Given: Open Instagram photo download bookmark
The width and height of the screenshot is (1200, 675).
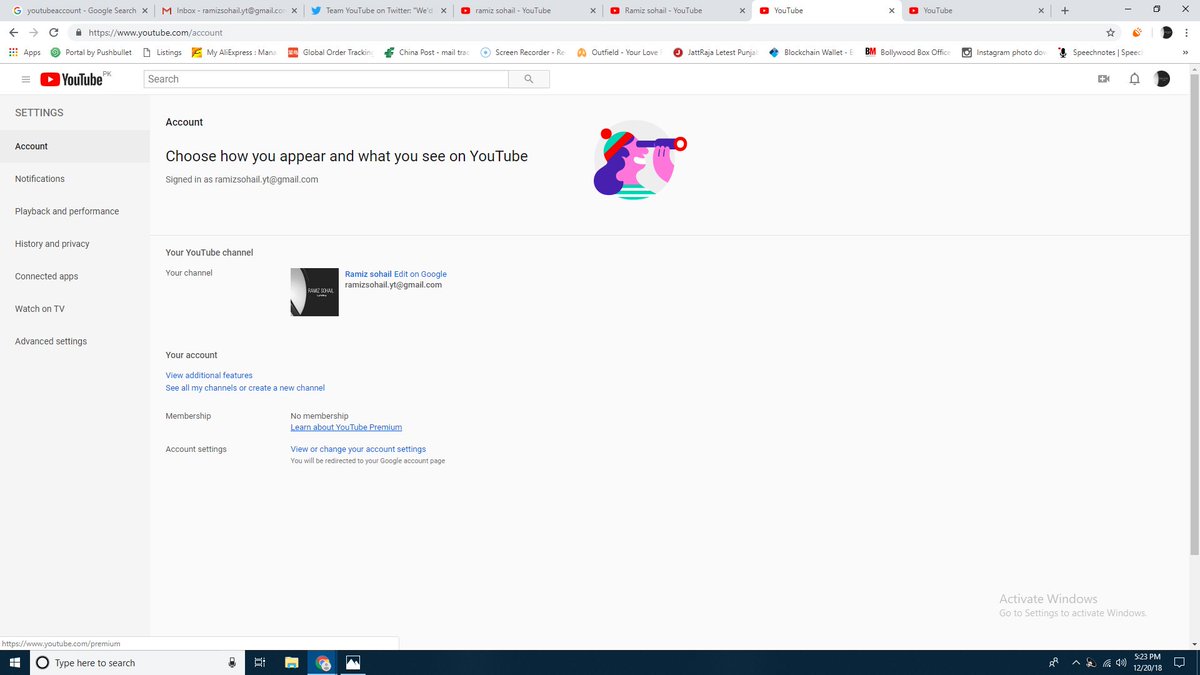Looking at the screenshot, I should tap(1005, 52).
